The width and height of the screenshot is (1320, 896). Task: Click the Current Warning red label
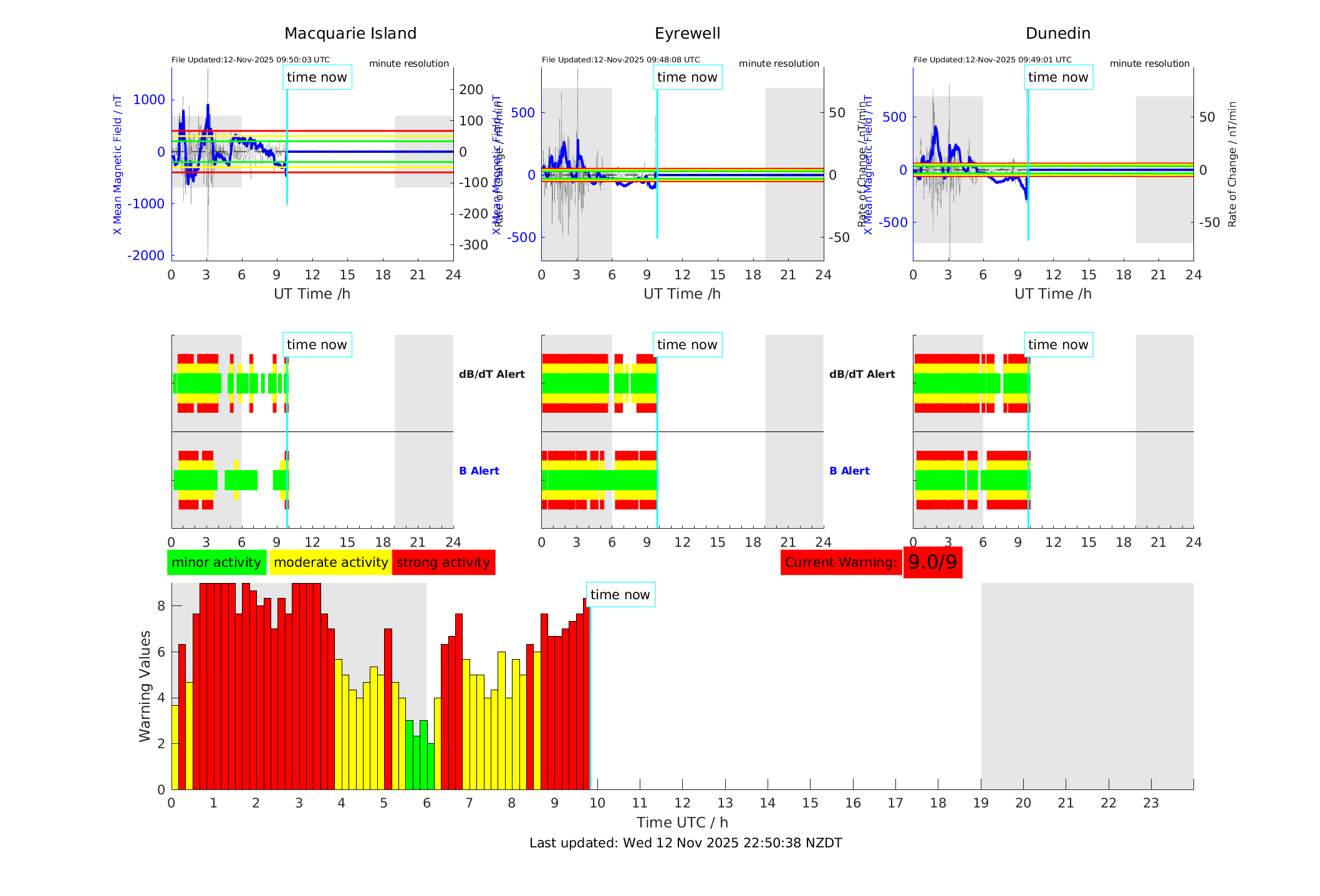[x=841, y=562]
